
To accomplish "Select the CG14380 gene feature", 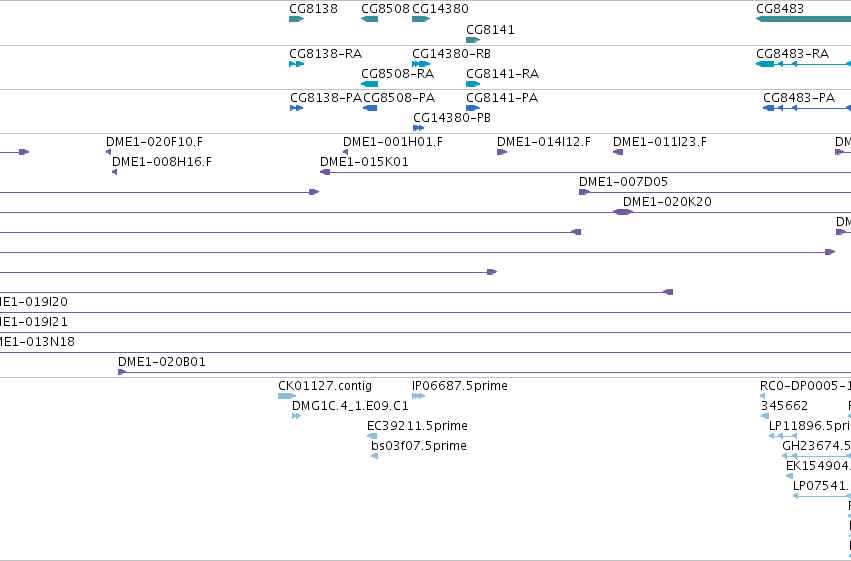I will [421, 19].
